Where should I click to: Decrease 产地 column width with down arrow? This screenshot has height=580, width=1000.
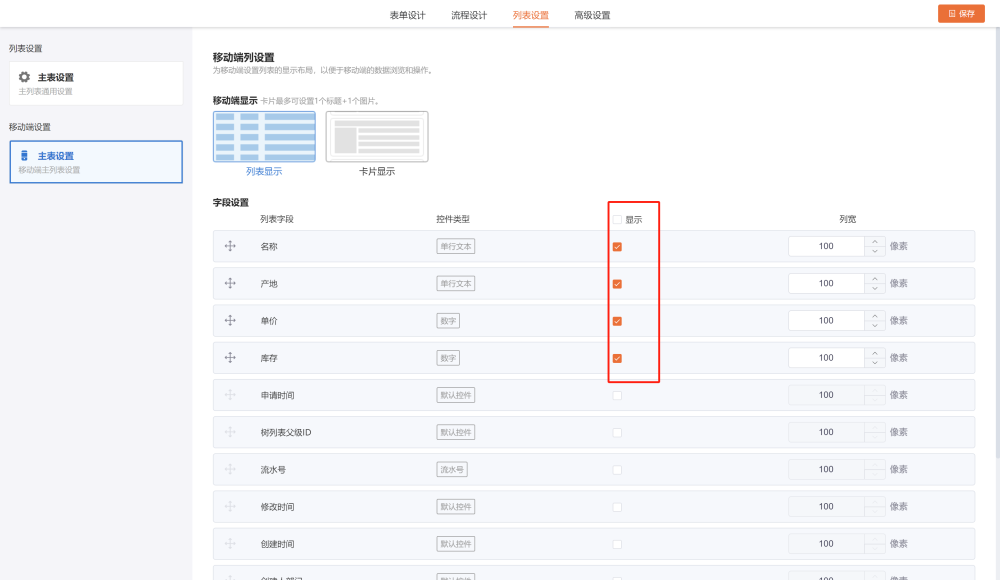(875, 289)
